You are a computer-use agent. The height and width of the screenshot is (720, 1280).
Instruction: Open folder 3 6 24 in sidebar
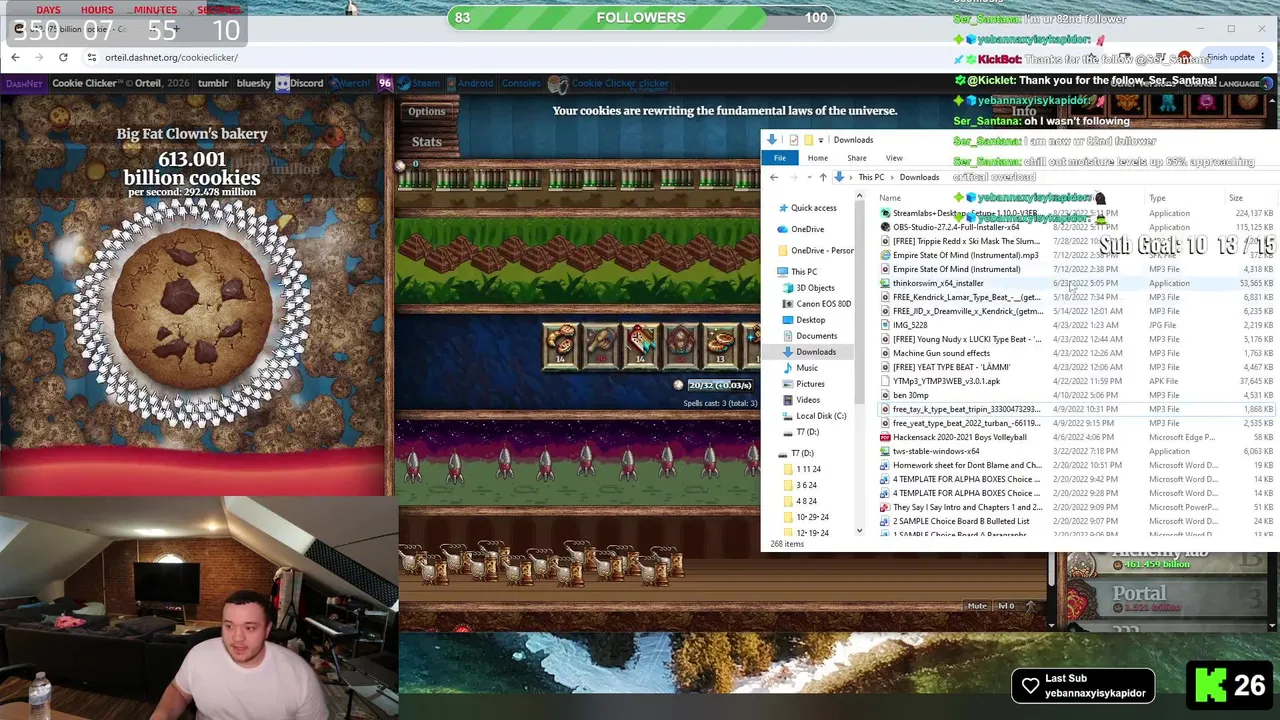[x=806, y=485]
